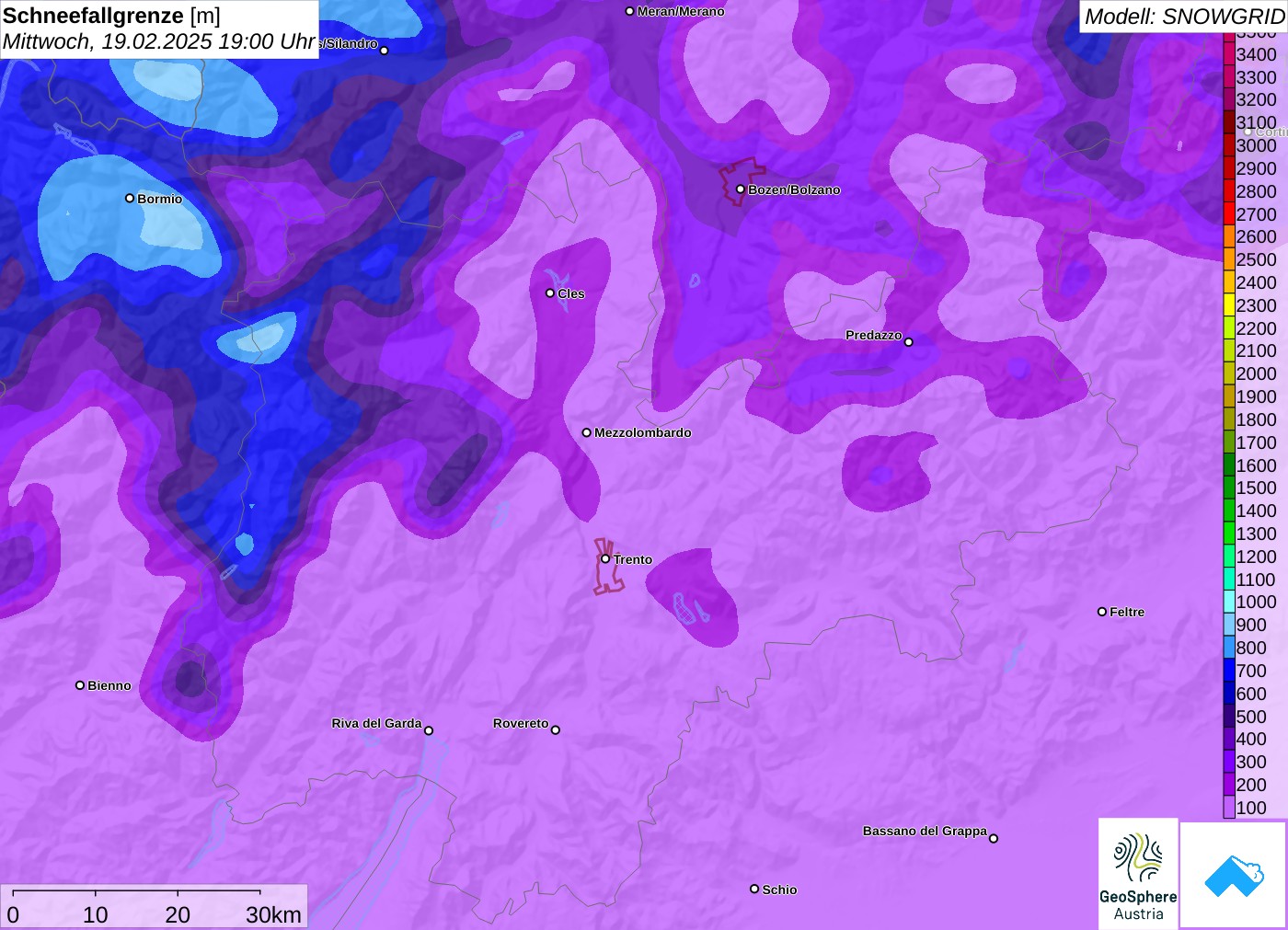Click the 2000 legend swatch
The height and width of the screenshot is (930, 1288).
point(1229,373)
